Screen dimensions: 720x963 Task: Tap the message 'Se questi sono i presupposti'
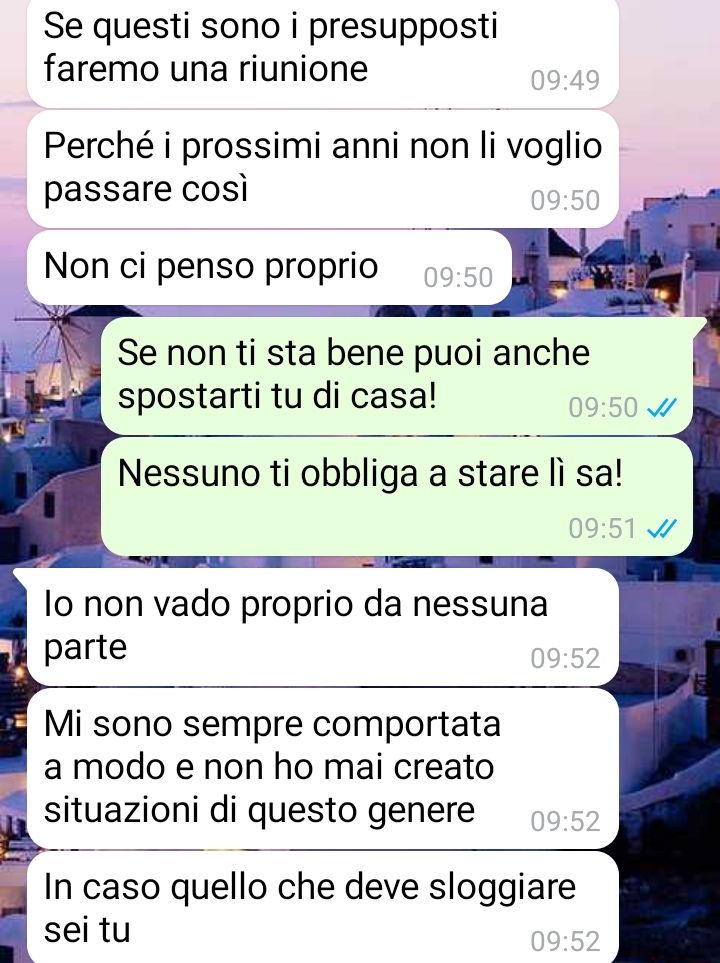point(323,53)
